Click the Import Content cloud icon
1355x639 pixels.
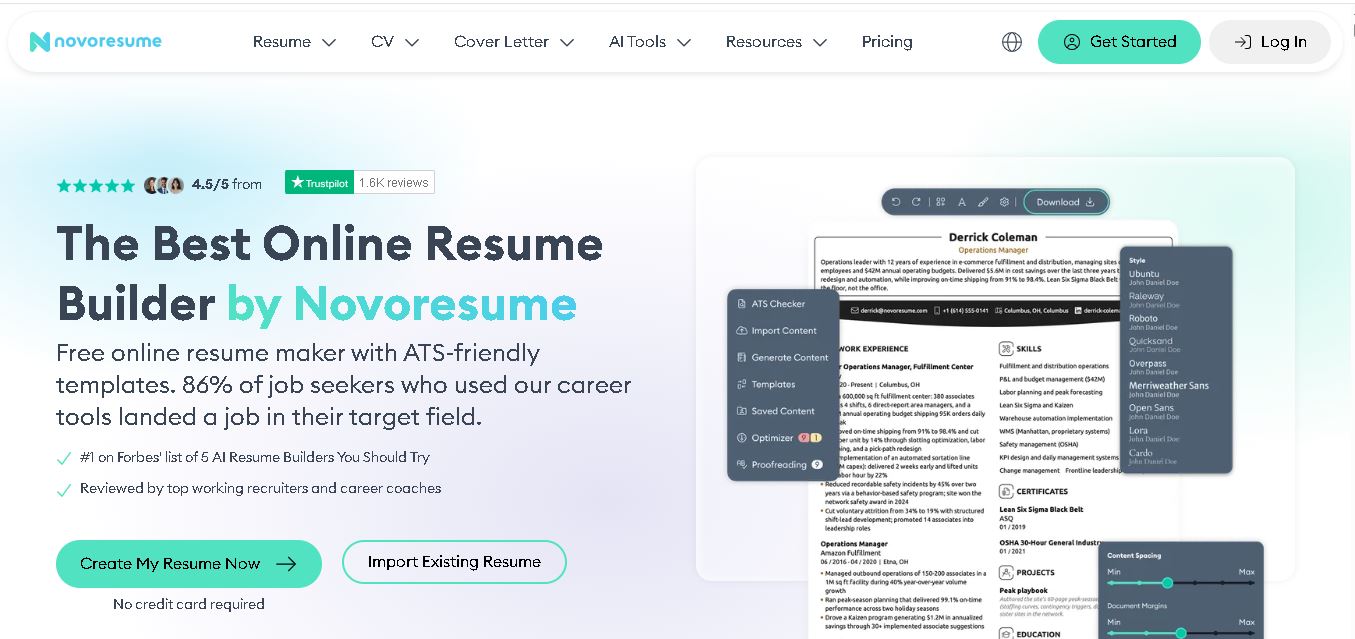[742, 331]
